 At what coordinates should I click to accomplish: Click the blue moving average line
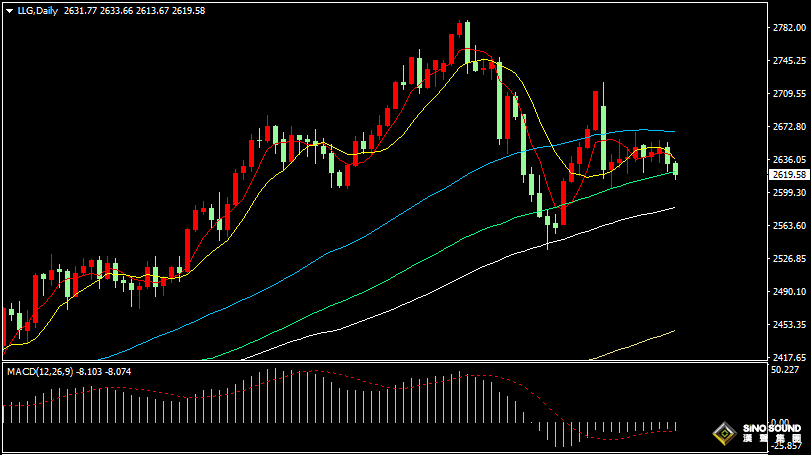click(400, 211)
